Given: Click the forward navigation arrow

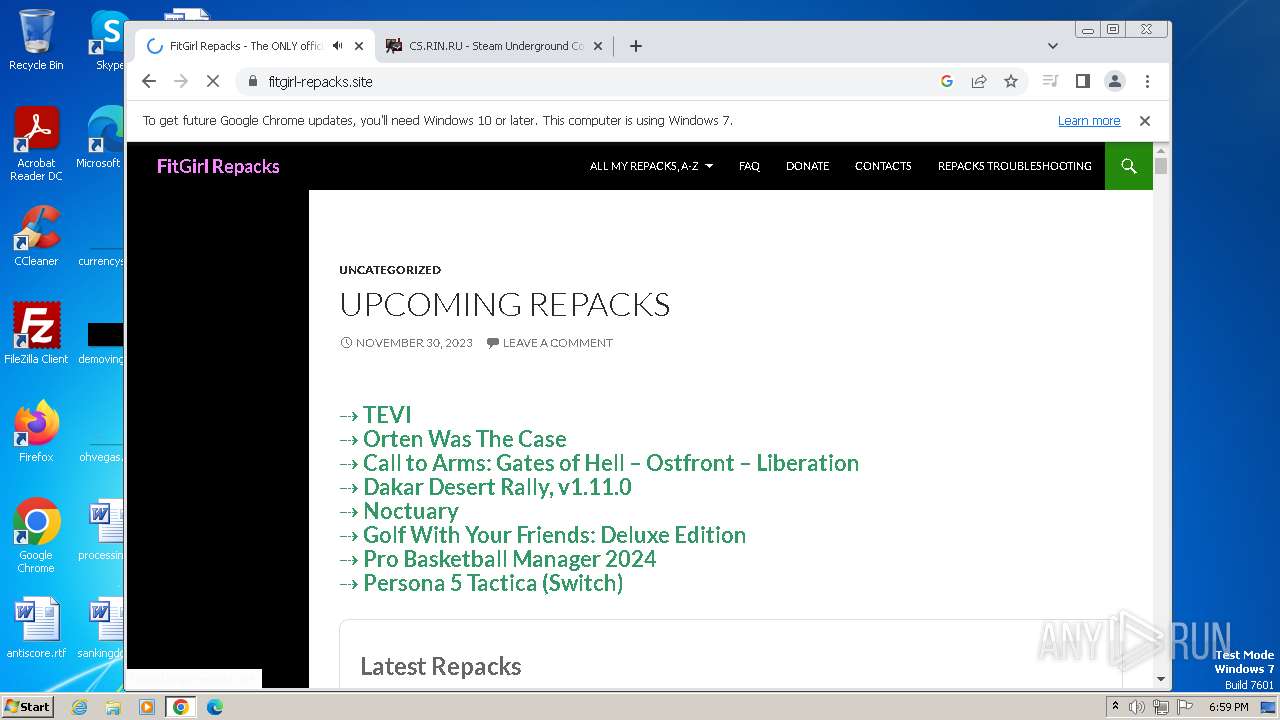Looking at the screenshot, I should [181, 81].
